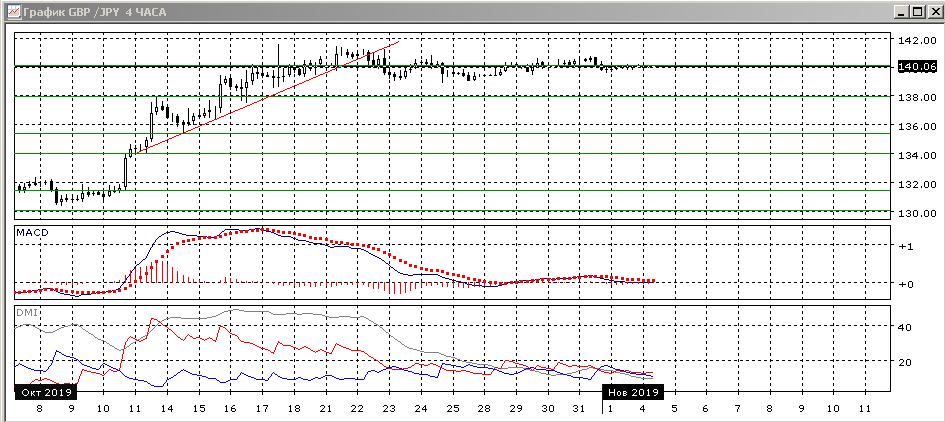945x422 pixels.
Task: Click the DMI 40 scale label
Action: [905, 327]
